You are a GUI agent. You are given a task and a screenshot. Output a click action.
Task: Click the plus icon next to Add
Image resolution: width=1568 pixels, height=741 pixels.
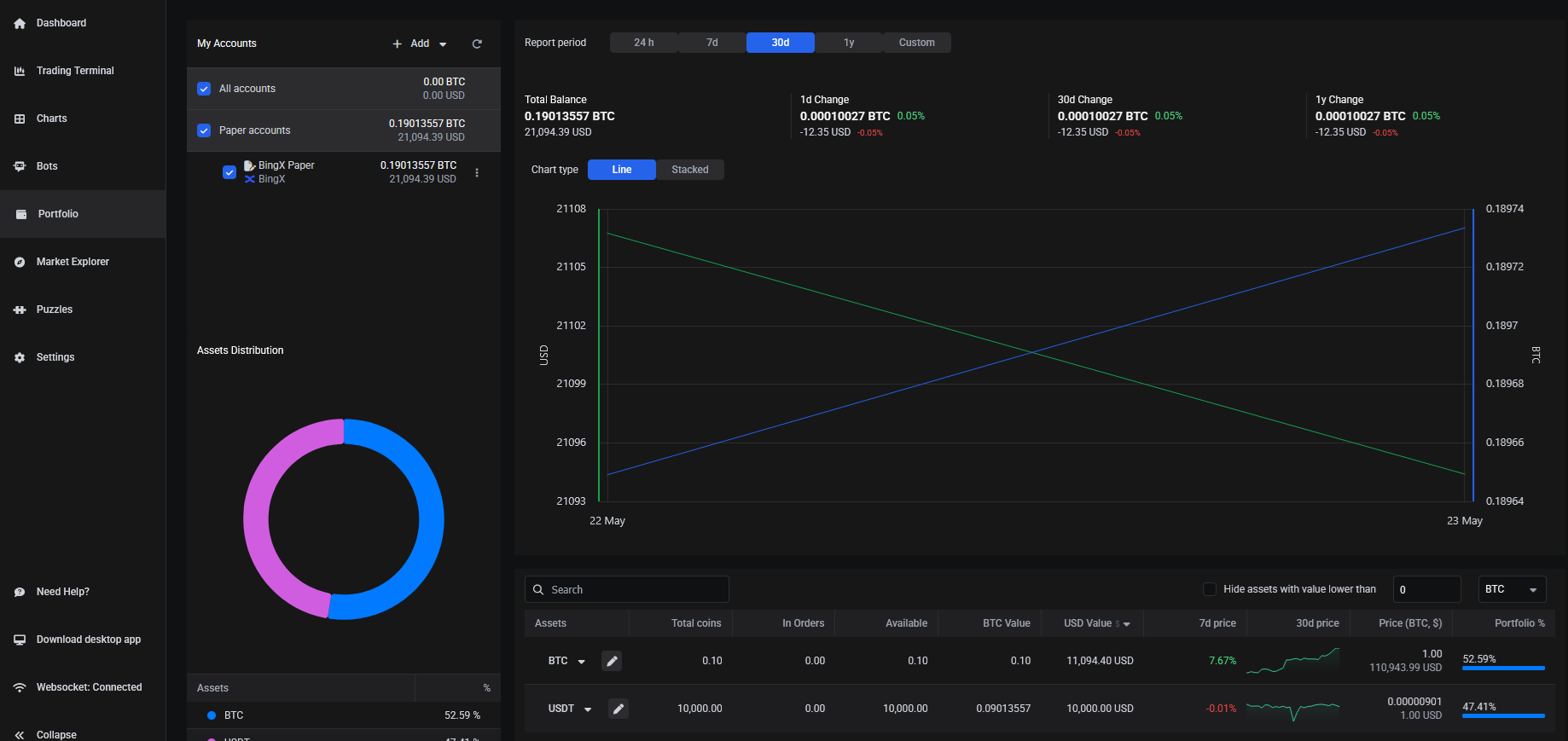[x=397, y=43]
